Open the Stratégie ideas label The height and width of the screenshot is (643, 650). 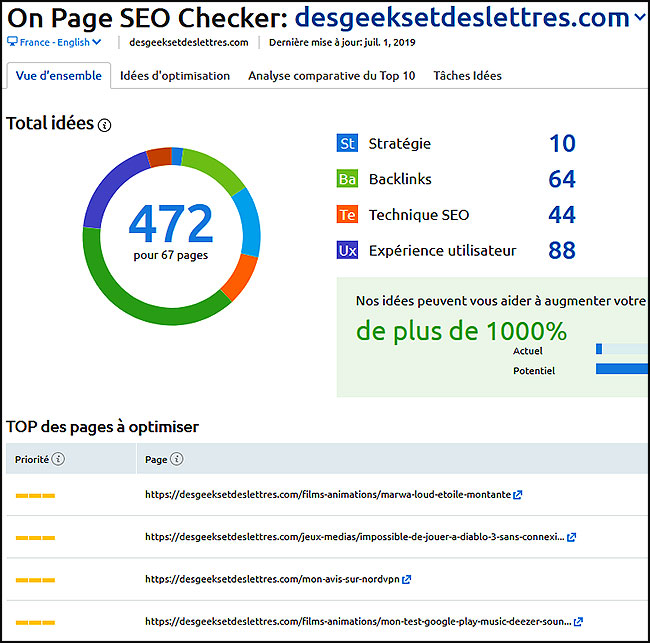tap(400, 144)
